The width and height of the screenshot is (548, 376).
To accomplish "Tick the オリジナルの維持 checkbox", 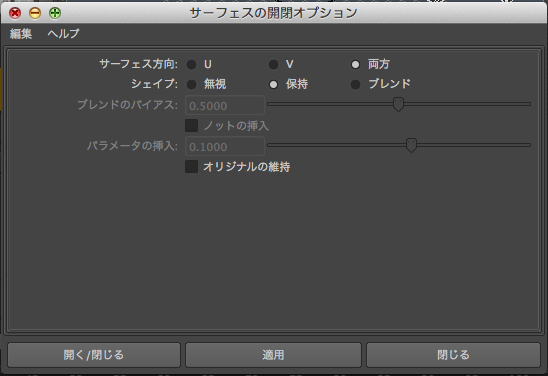I will pos(192,166).
